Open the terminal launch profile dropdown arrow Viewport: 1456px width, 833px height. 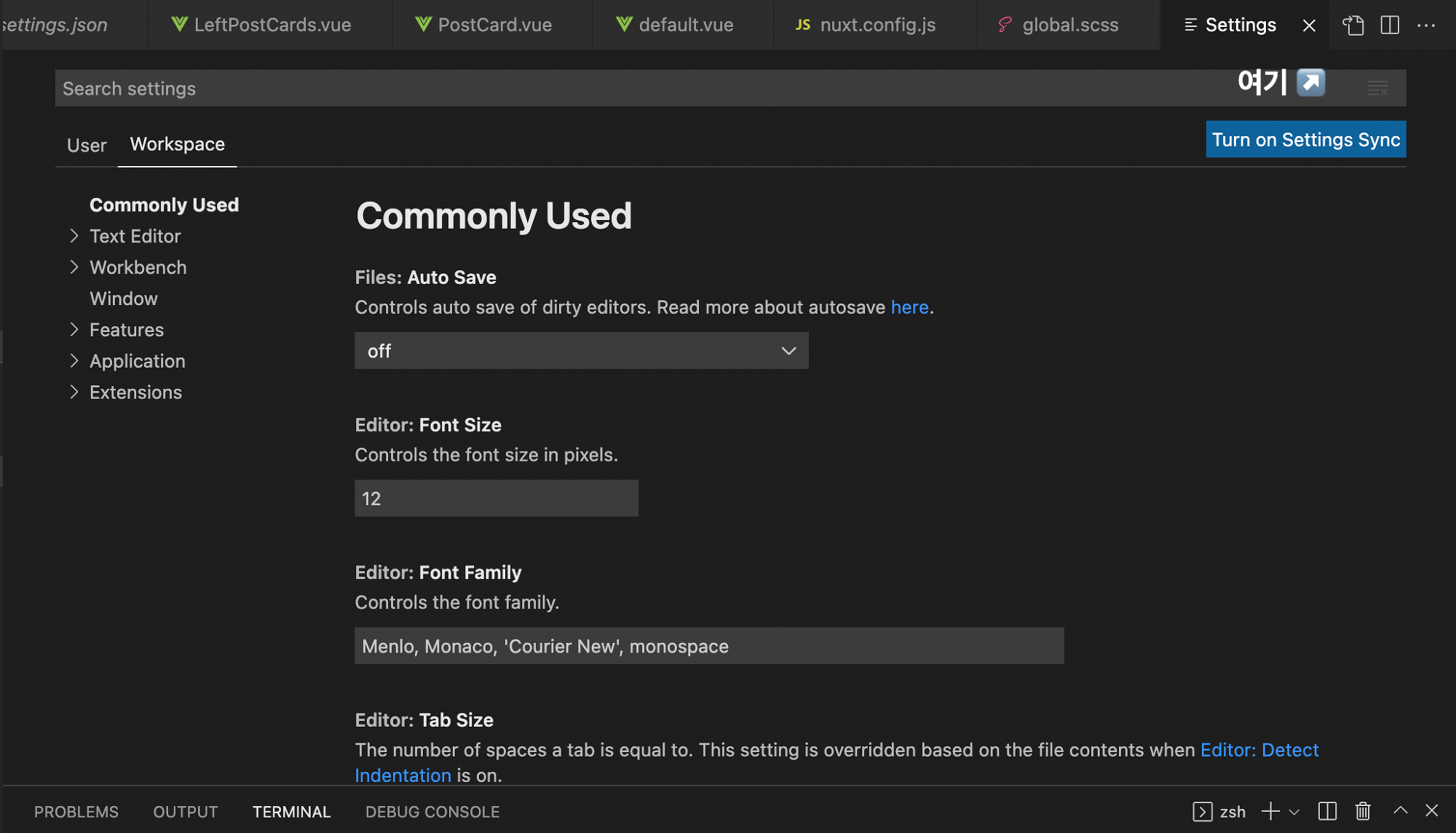[x=1294, y=812]
